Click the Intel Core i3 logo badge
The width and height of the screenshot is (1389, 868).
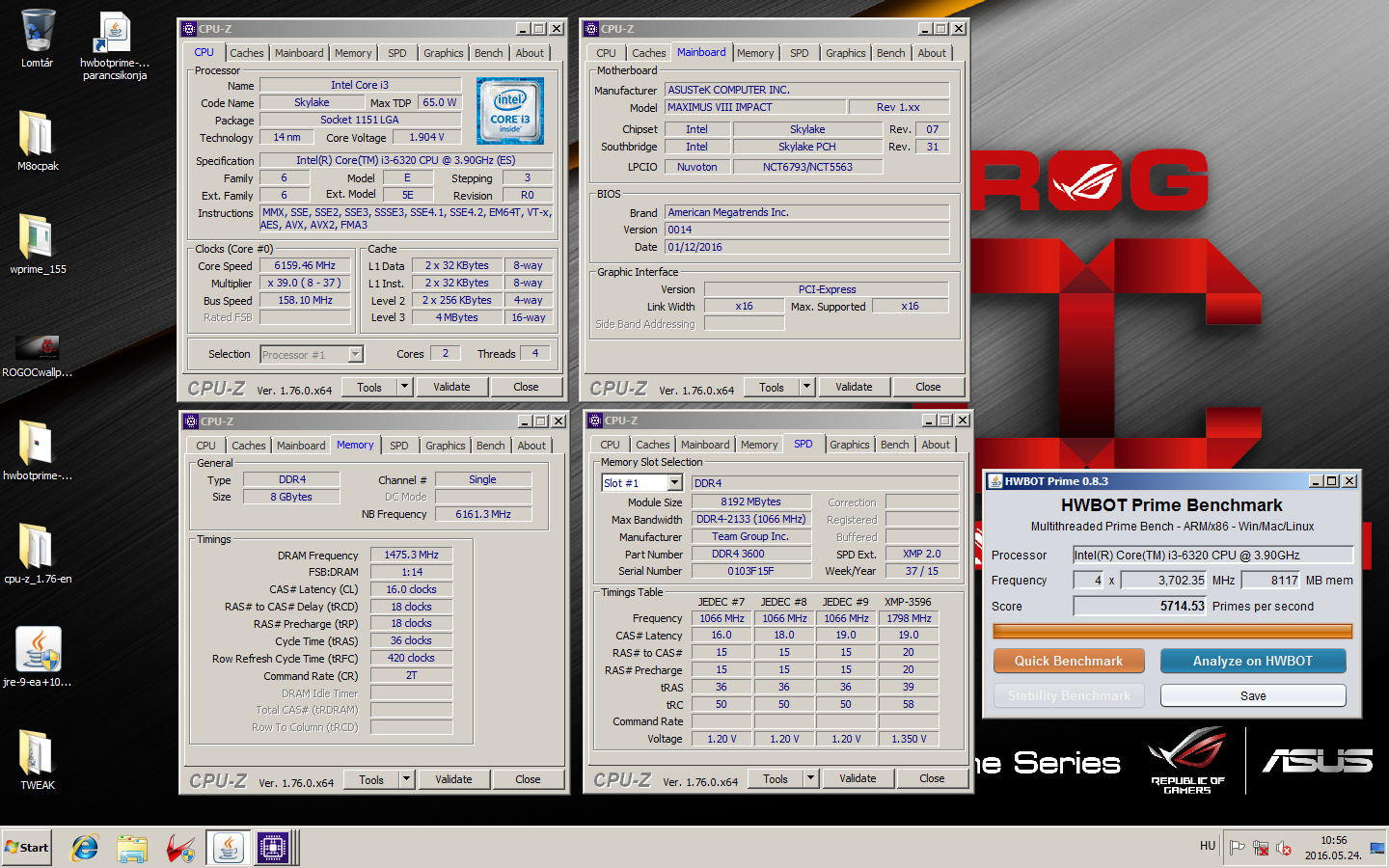click(x=510, y=112)
